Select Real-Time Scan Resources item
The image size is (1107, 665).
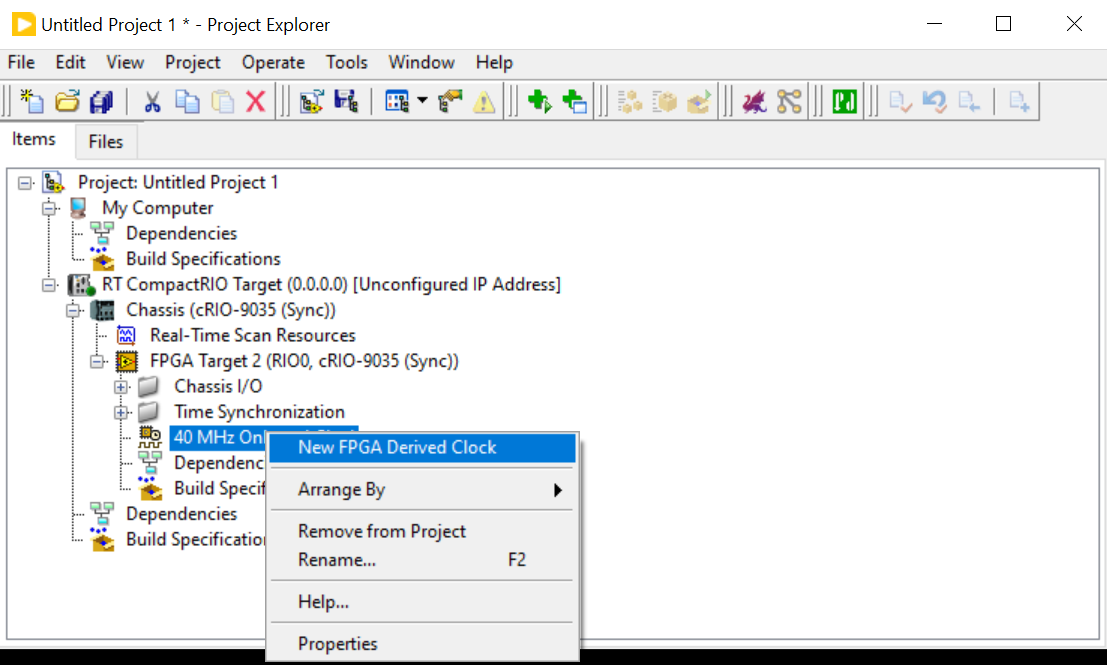pyautogui.click(x=252, y=335)
